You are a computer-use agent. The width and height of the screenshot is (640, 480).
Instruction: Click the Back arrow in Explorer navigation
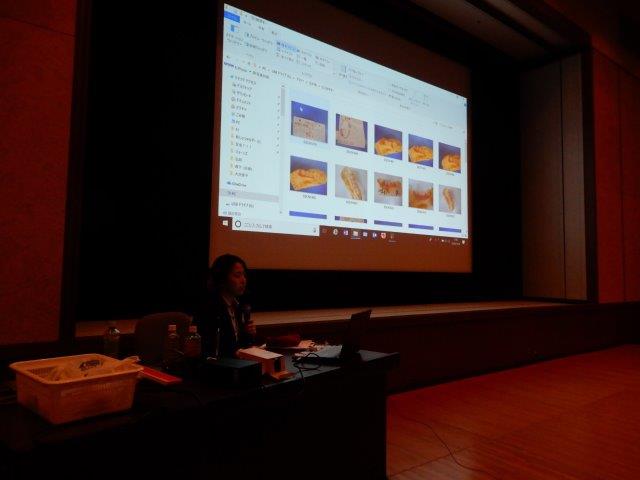[x=229, y=57]
